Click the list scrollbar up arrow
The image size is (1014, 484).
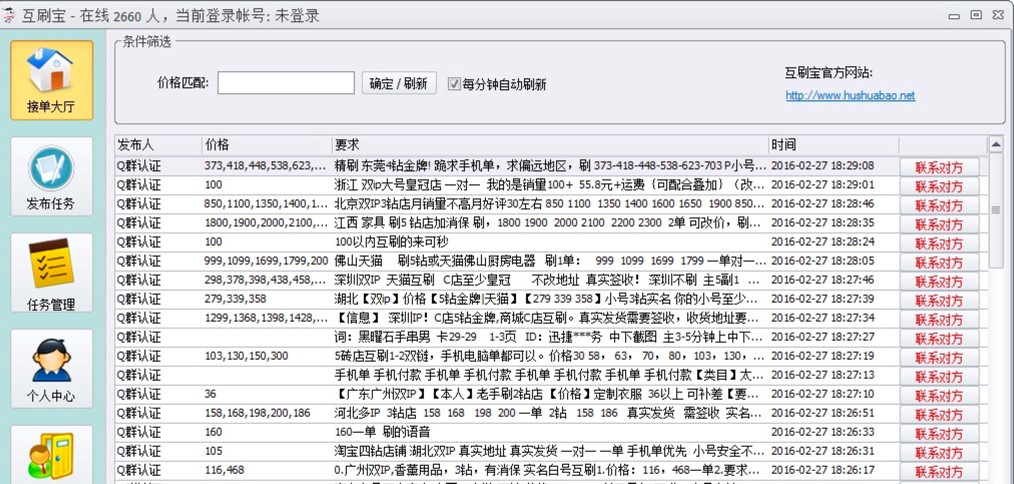point(995,144)
